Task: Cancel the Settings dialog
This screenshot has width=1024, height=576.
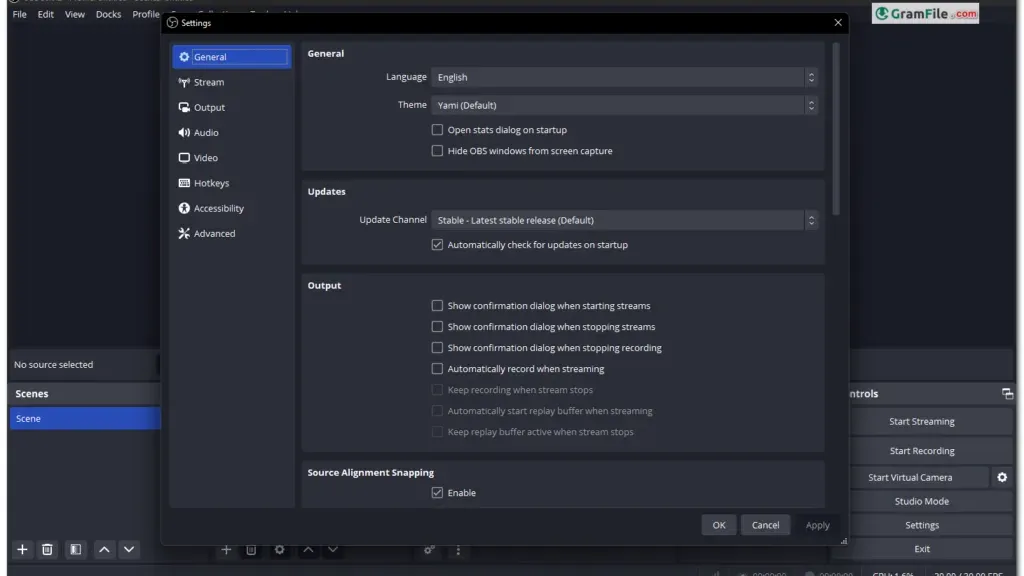Action: [x=765, y=525]
